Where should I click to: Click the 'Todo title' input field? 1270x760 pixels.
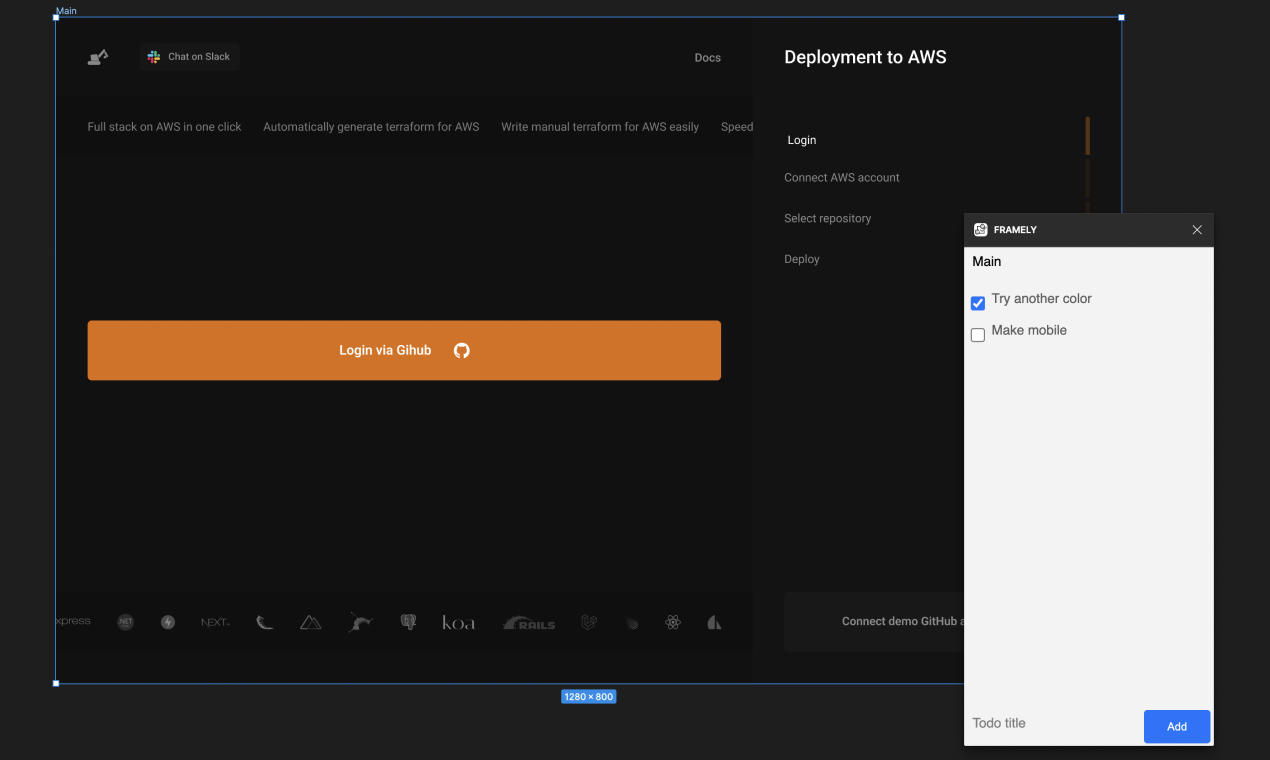click(x=1055, y=723)
